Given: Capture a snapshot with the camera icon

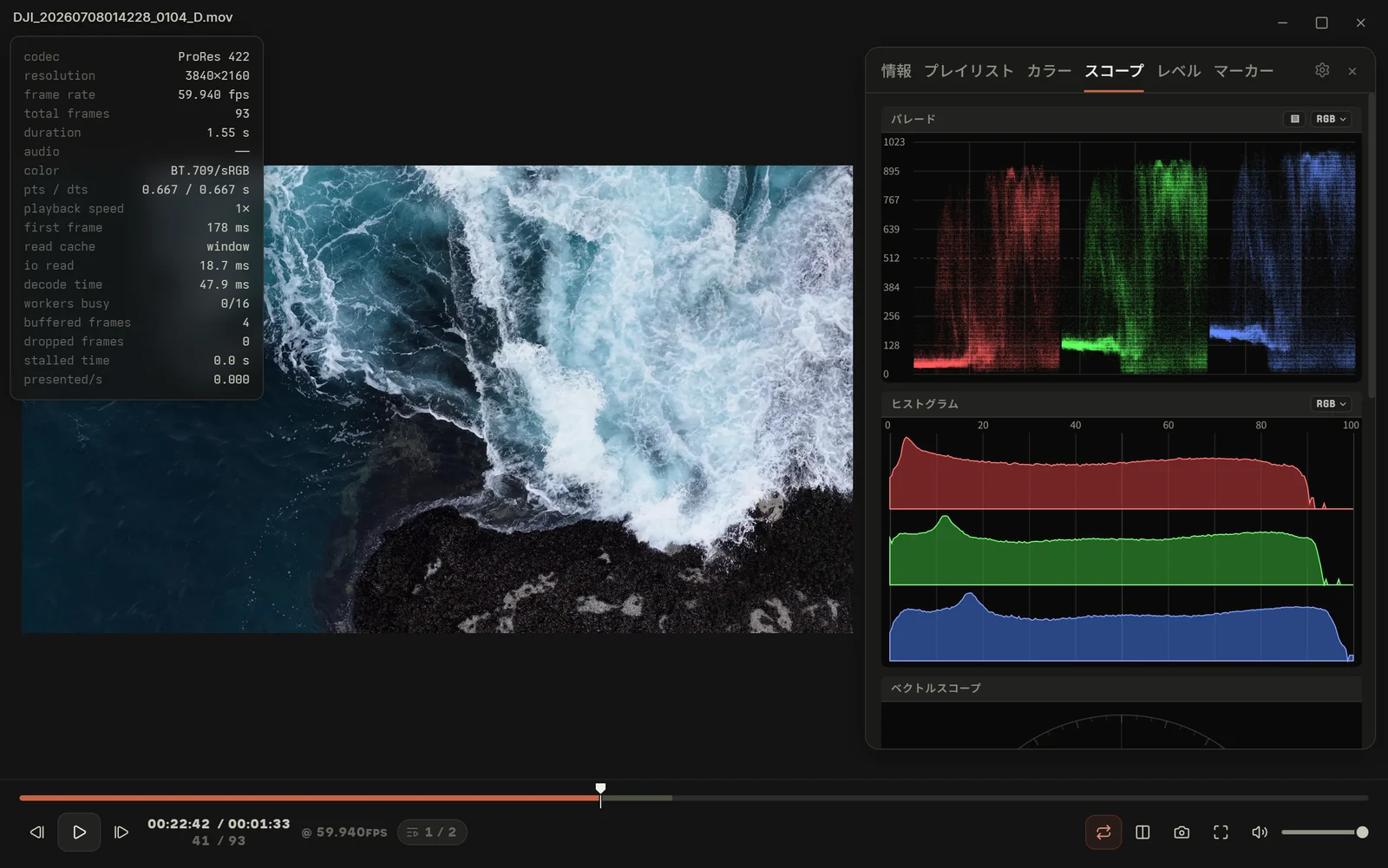Looking at the screenshot, I should click(1182, 832).
